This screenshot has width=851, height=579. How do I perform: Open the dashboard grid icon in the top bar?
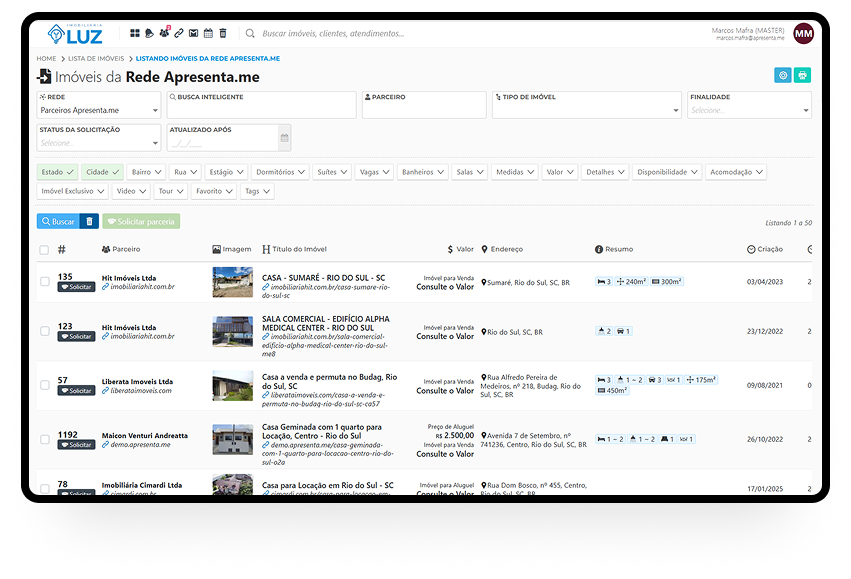tap(135, 33)
